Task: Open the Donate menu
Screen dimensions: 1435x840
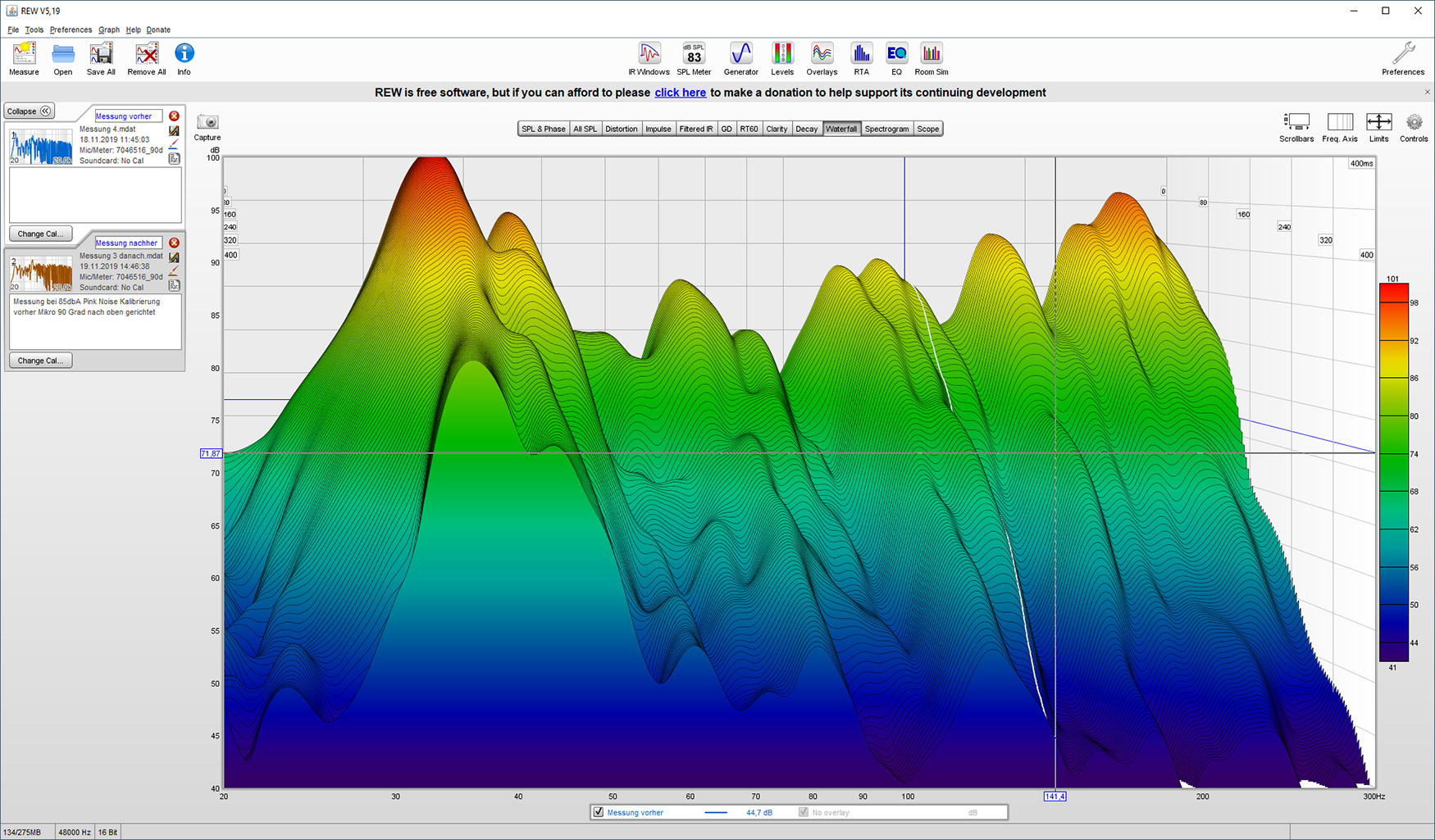Action: 158,30
